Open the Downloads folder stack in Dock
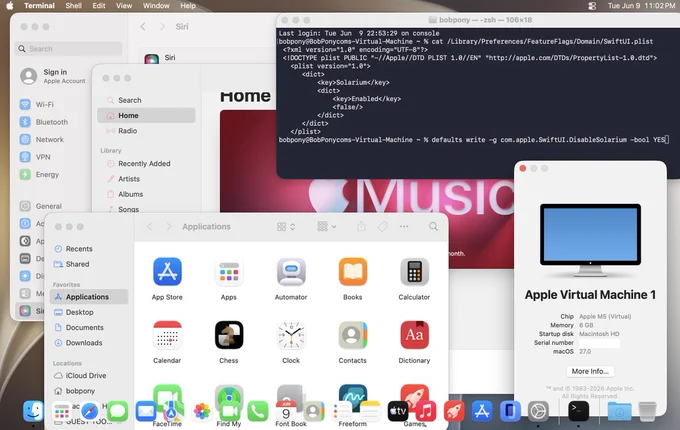The width and height of the screenshot is (680, 430). (619, 411)
